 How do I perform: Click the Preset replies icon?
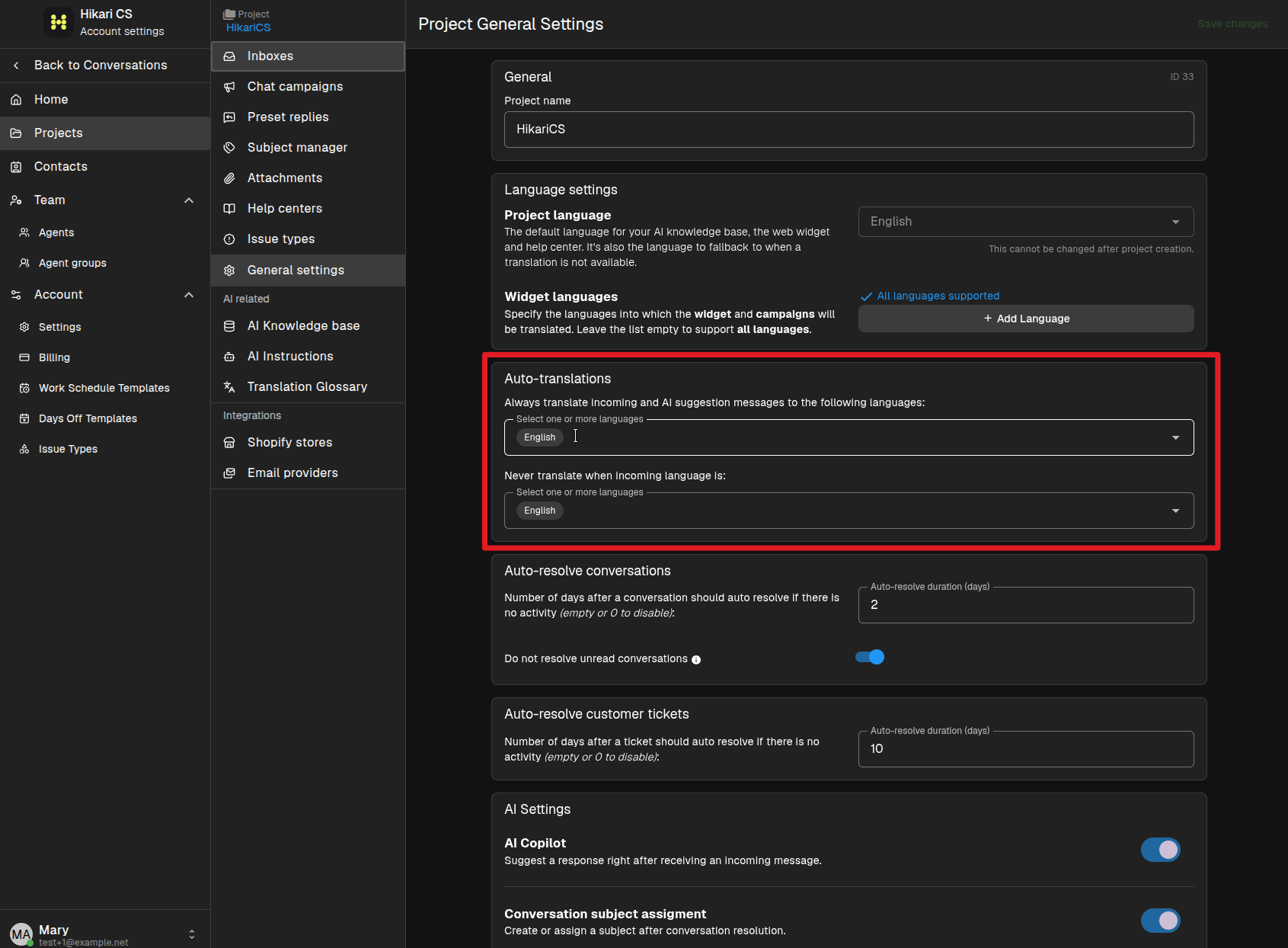point(229,117)
